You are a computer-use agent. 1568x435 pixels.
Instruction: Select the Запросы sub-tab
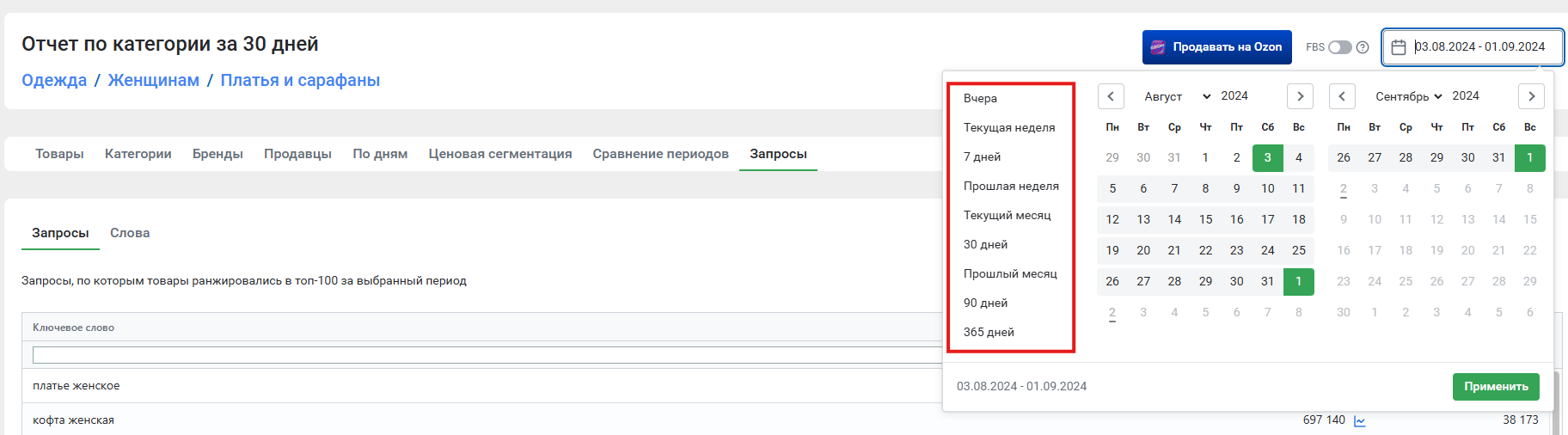[60, 233]
